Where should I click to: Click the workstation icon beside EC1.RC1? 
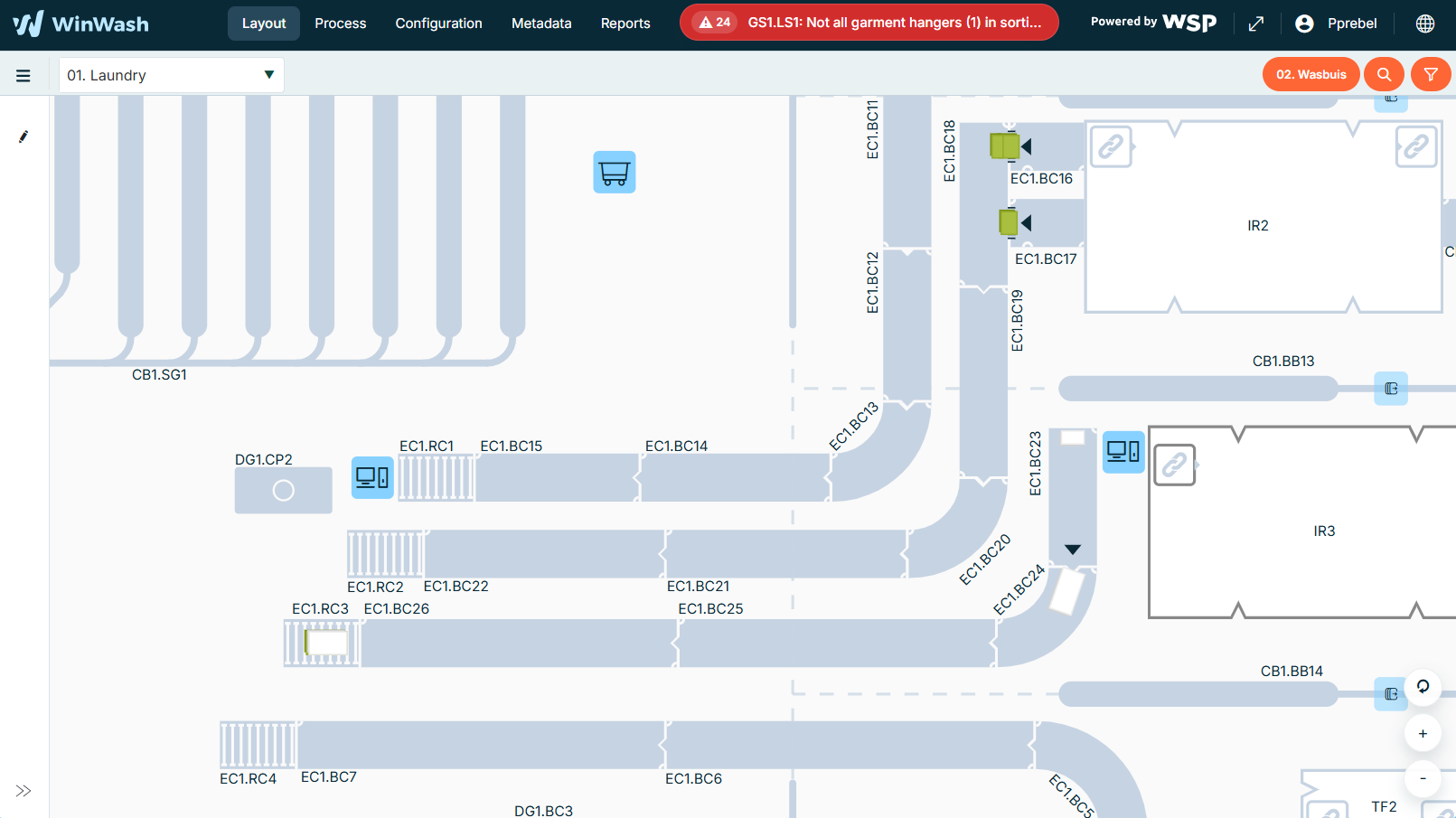[x=372, y=477]
